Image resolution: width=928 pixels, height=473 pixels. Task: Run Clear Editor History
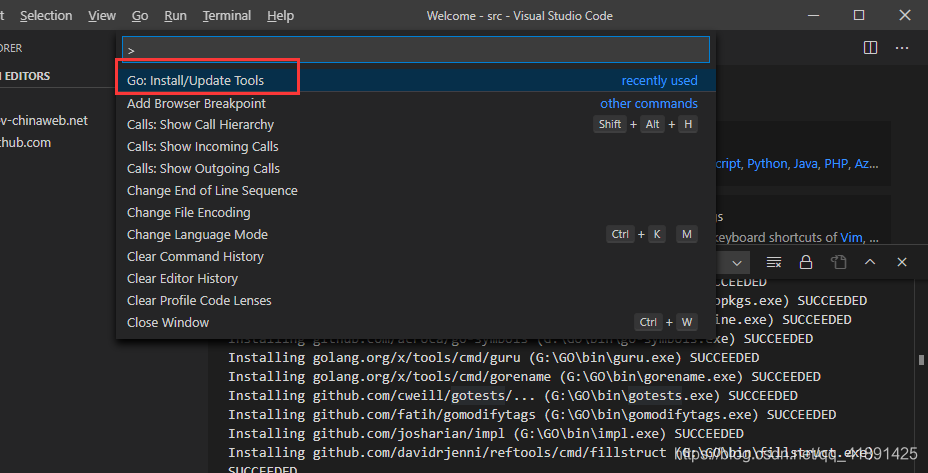point(415,278)
